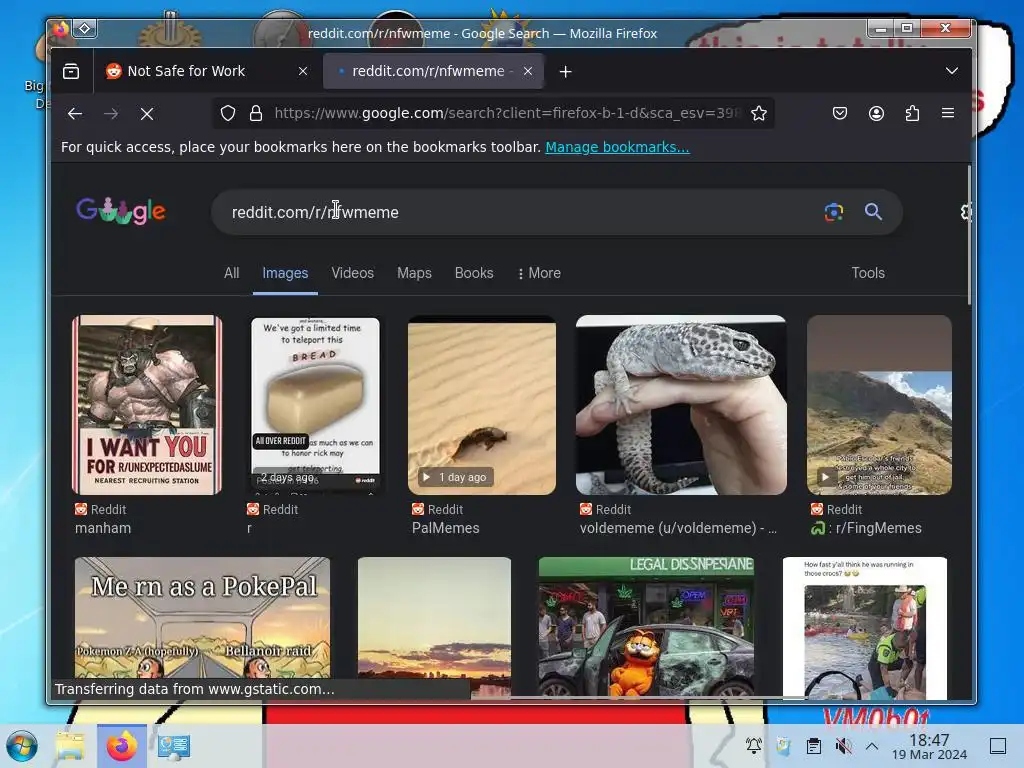
Task: Expand the hidden tray icons chevron
Action: pos(872,745)
